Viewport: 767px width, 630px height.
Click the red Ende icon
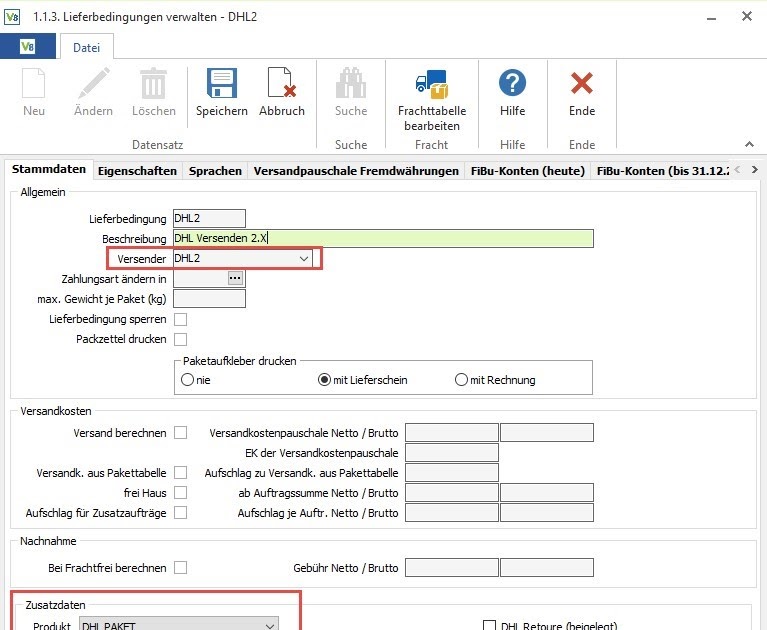pos(582,83)
